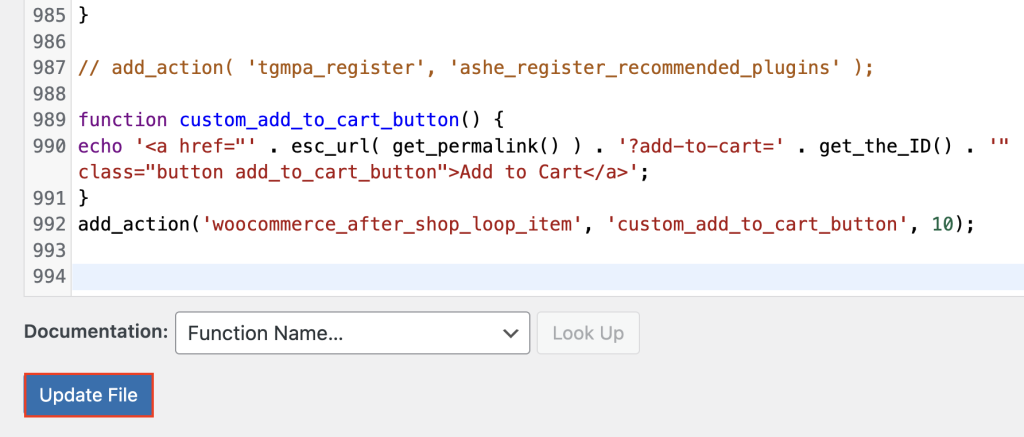The width and height of the screenshot is (1024, 437).
Task: Select line number 987 in the gutter
Action: [x=48, y=68]
